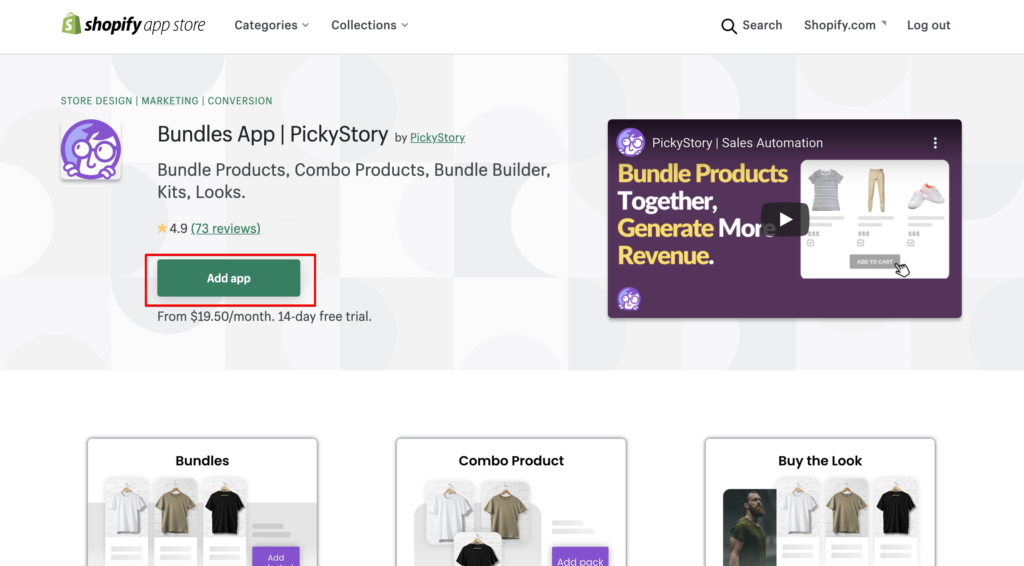
Task: Click the PickyStory watermark logo in video corner
Action: [629, 299]
